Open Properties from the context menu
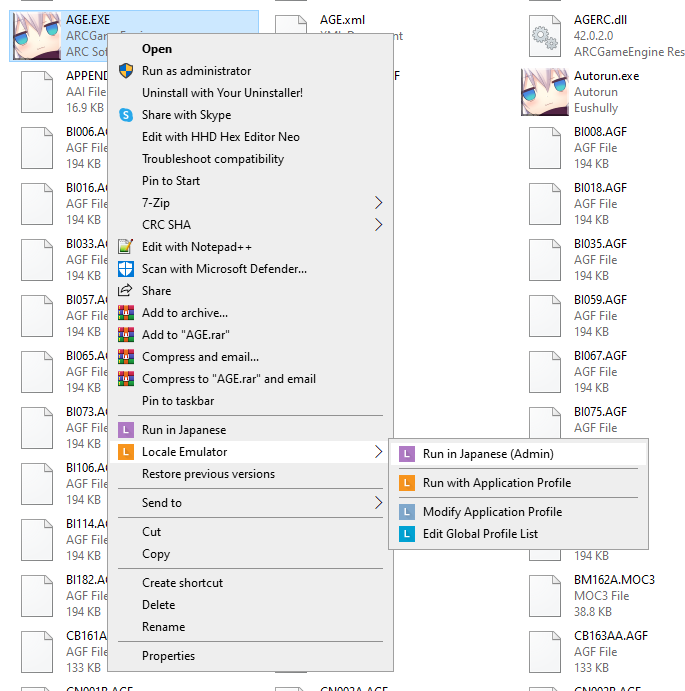Screen dimensions: 685x691 168,656
